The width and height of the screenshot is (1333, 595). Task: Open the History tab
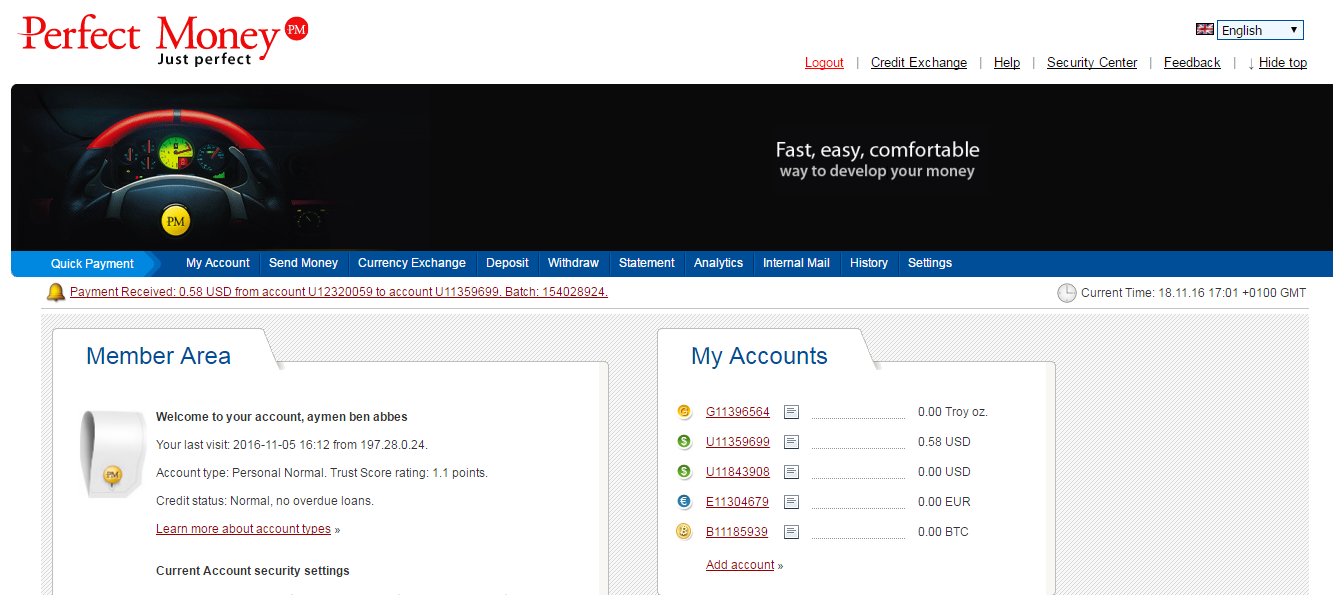point(869,263)
